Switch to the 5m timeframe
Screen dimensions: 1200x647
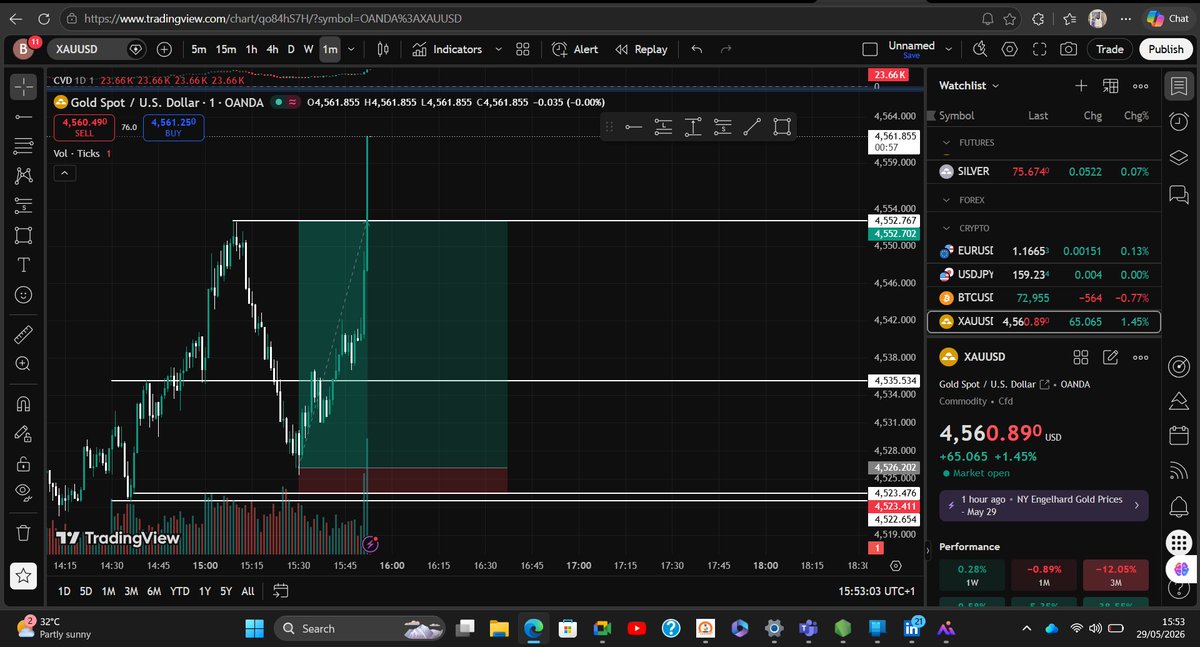click(199, 49)
